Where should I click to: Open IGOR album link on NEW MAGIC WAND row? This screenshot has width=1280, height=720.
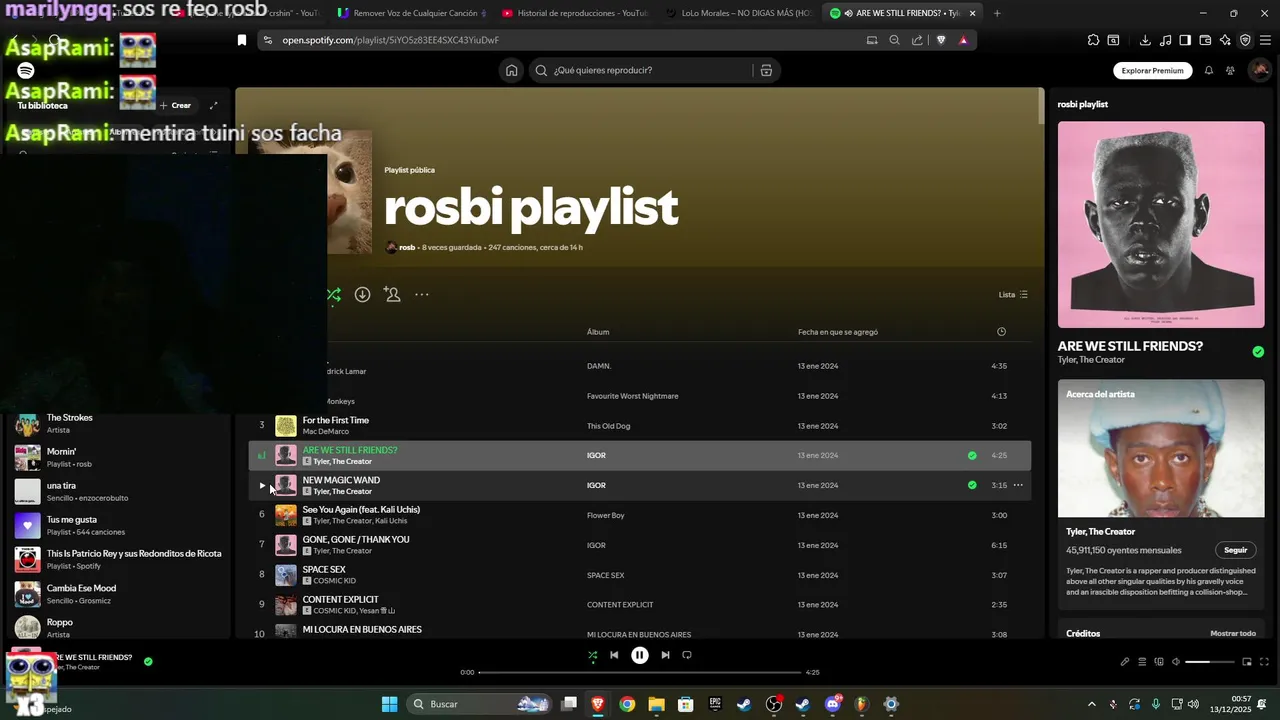point(596,485)
